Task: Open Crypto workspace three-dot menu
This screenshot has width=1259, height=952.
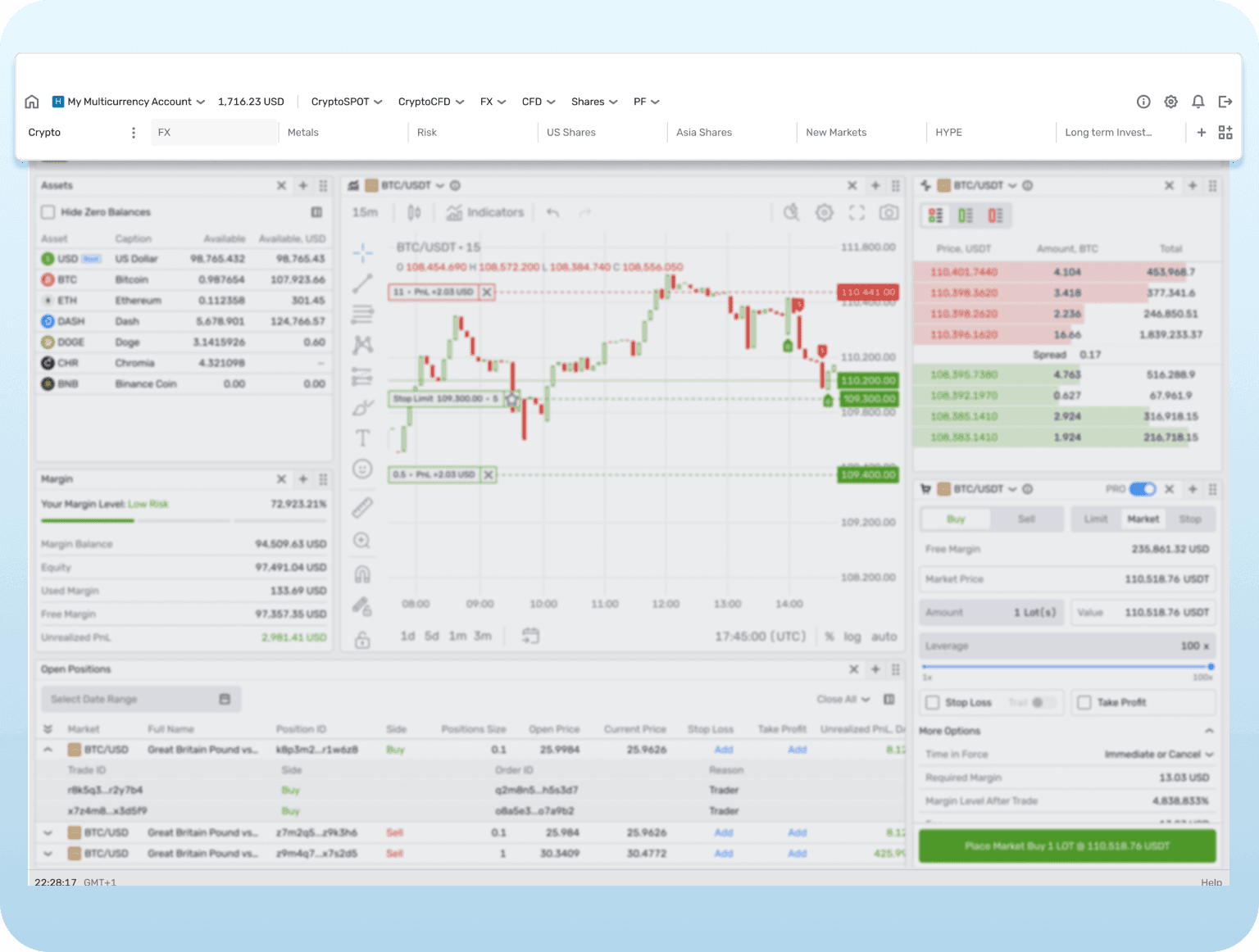Action: click(x=134, y=133)
